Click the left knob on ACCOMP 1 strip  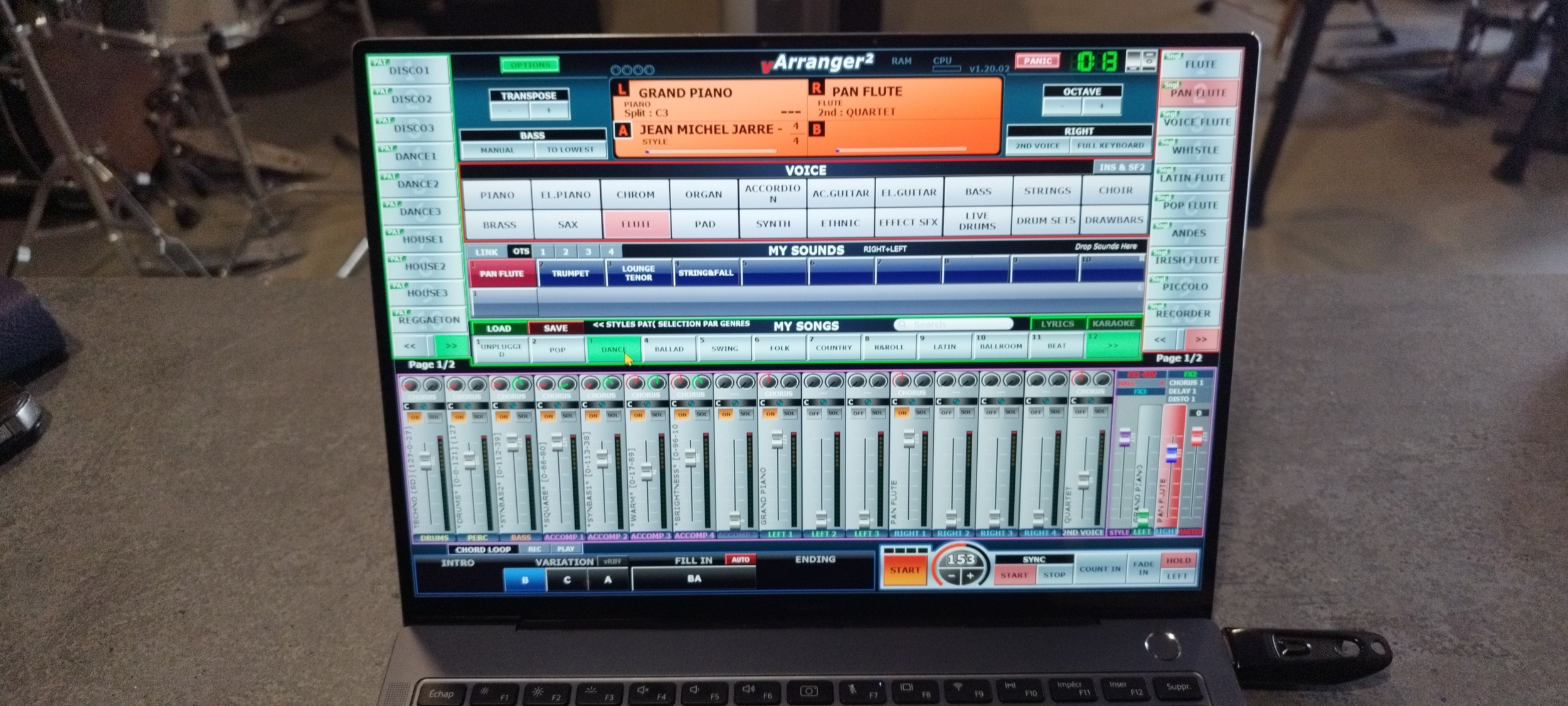545,384
